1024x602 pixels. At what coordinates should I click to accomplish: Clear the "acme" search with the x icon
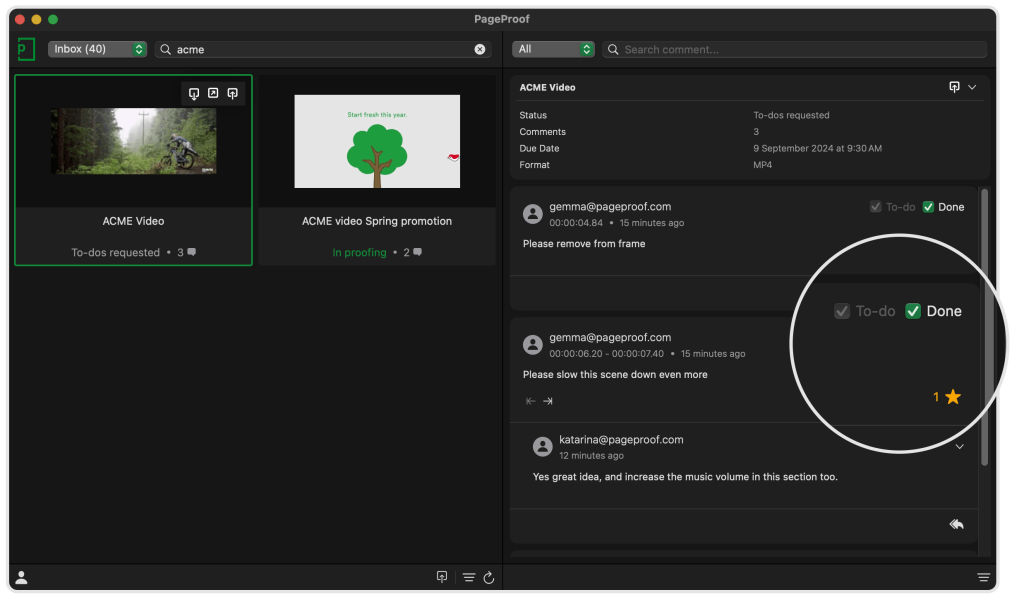tap(480, 49)
